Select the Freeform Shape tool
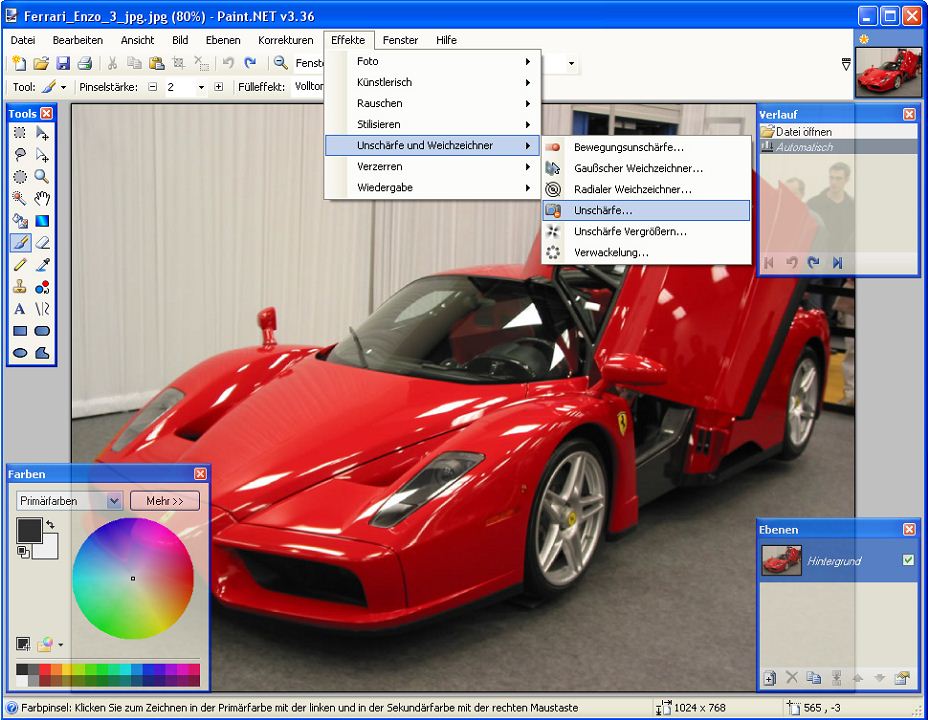 tap(42, 353)
